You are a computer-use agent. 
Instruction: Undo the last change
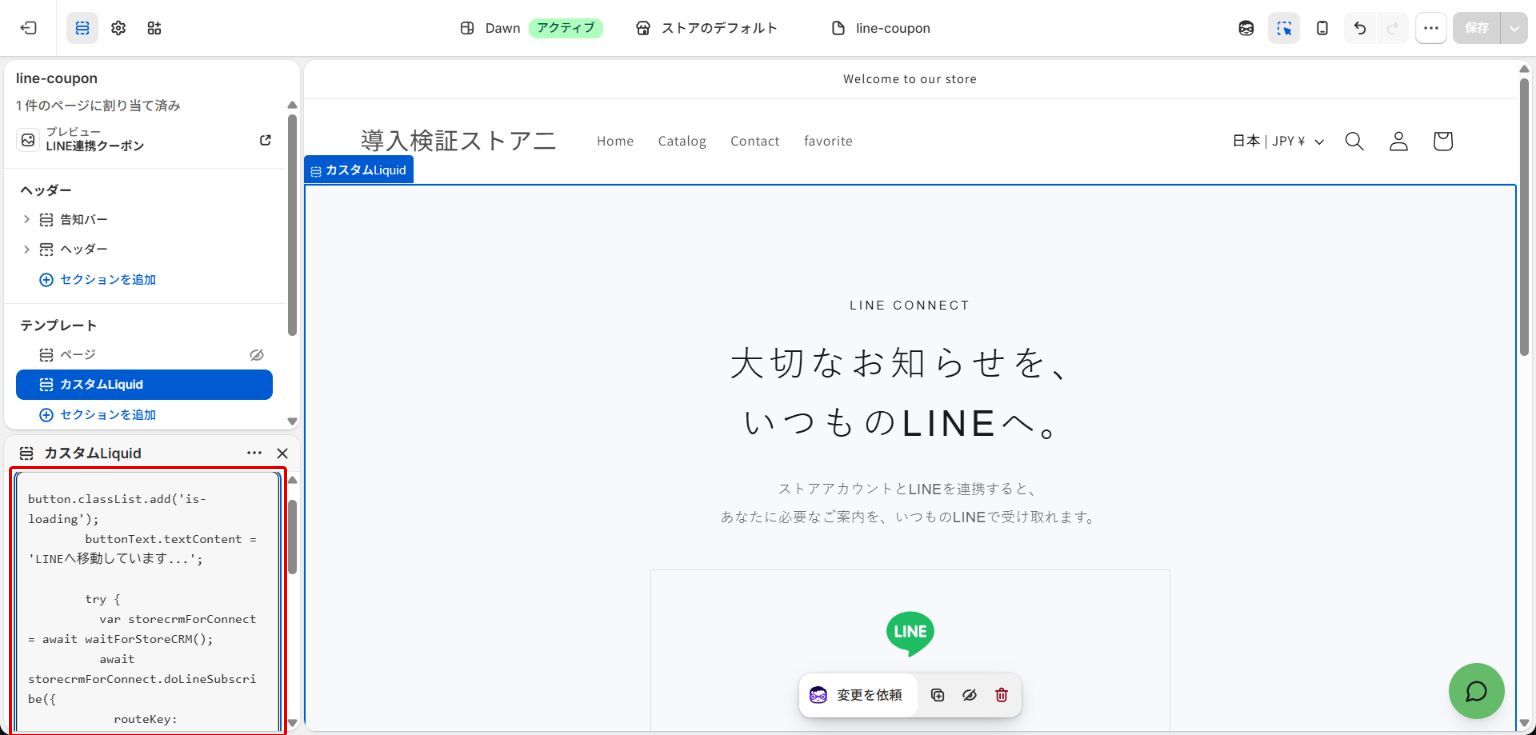(1359, 28)
